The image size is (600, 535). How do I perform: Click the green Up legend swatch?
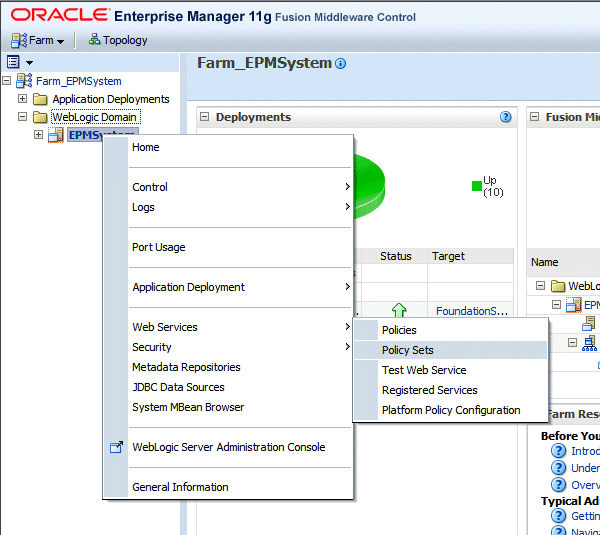tap(476, 186)
